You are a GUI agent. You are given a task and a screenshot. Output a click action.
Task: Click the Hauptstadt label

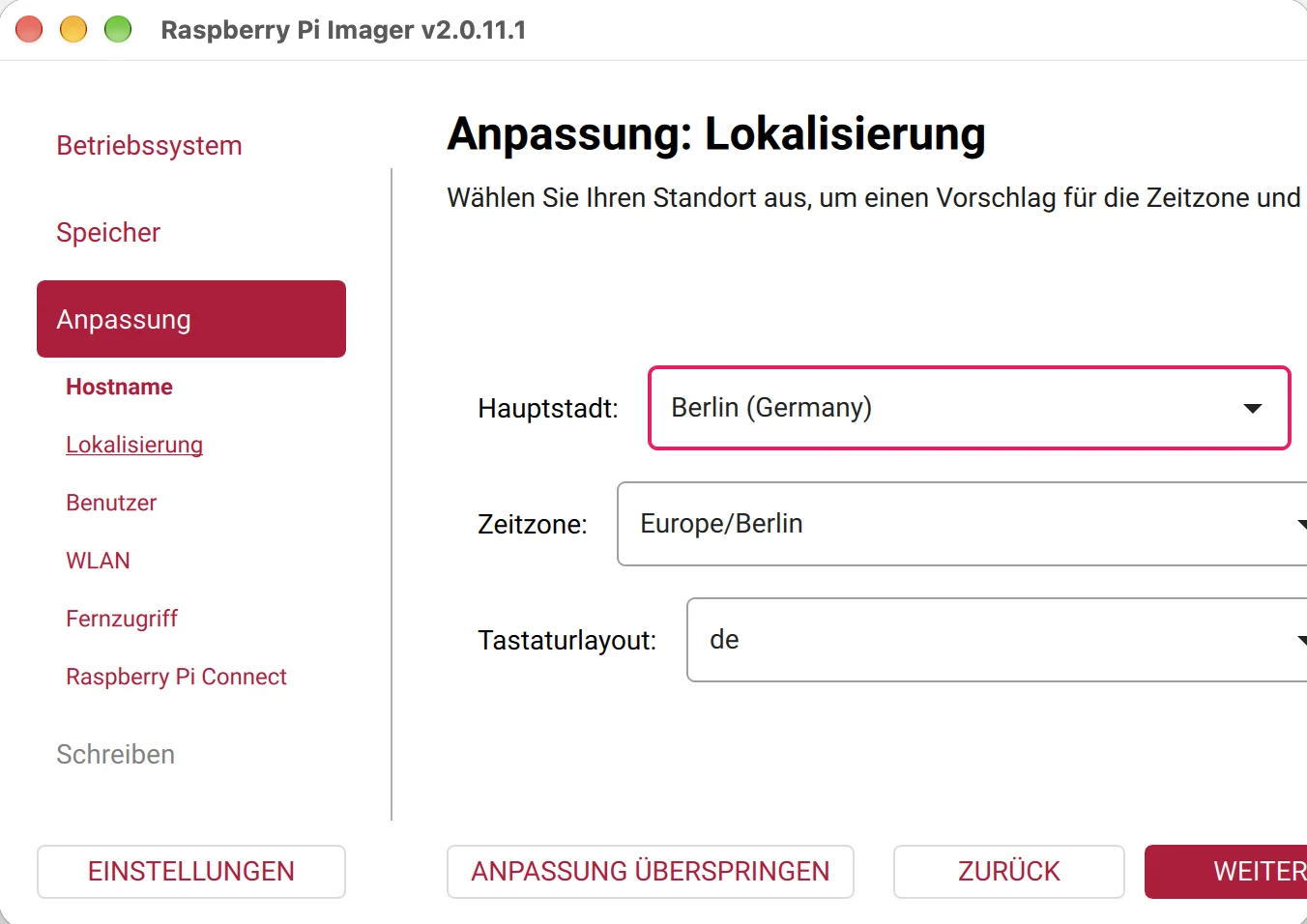(548, 408)
